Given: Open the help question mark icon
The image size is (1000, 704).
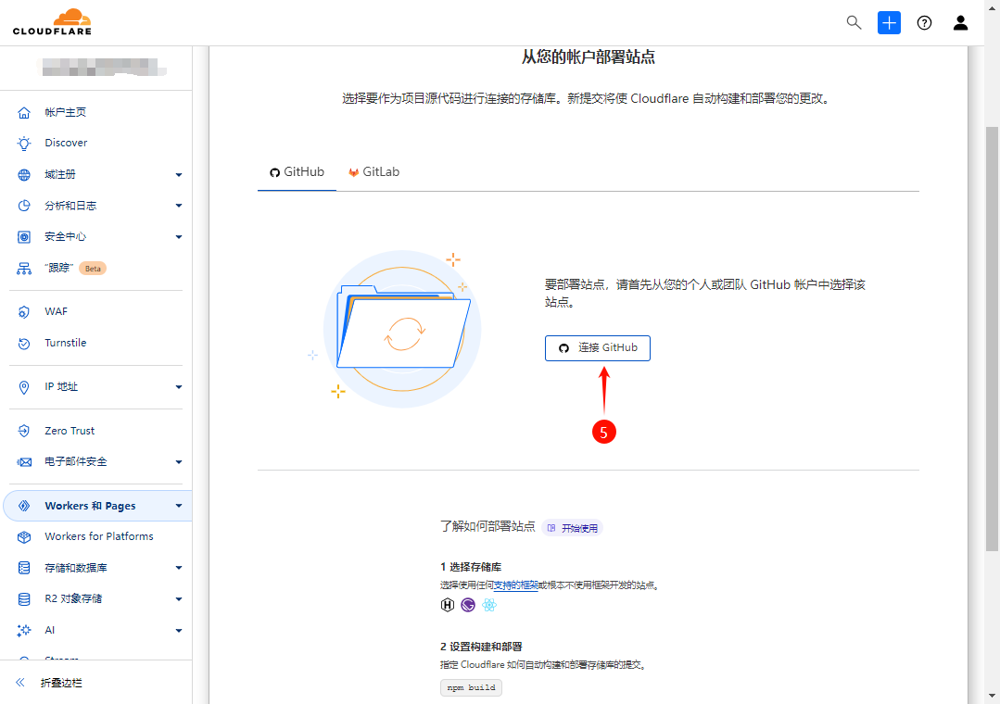Looking at the screenshot, I should click(x=924, y=23).
